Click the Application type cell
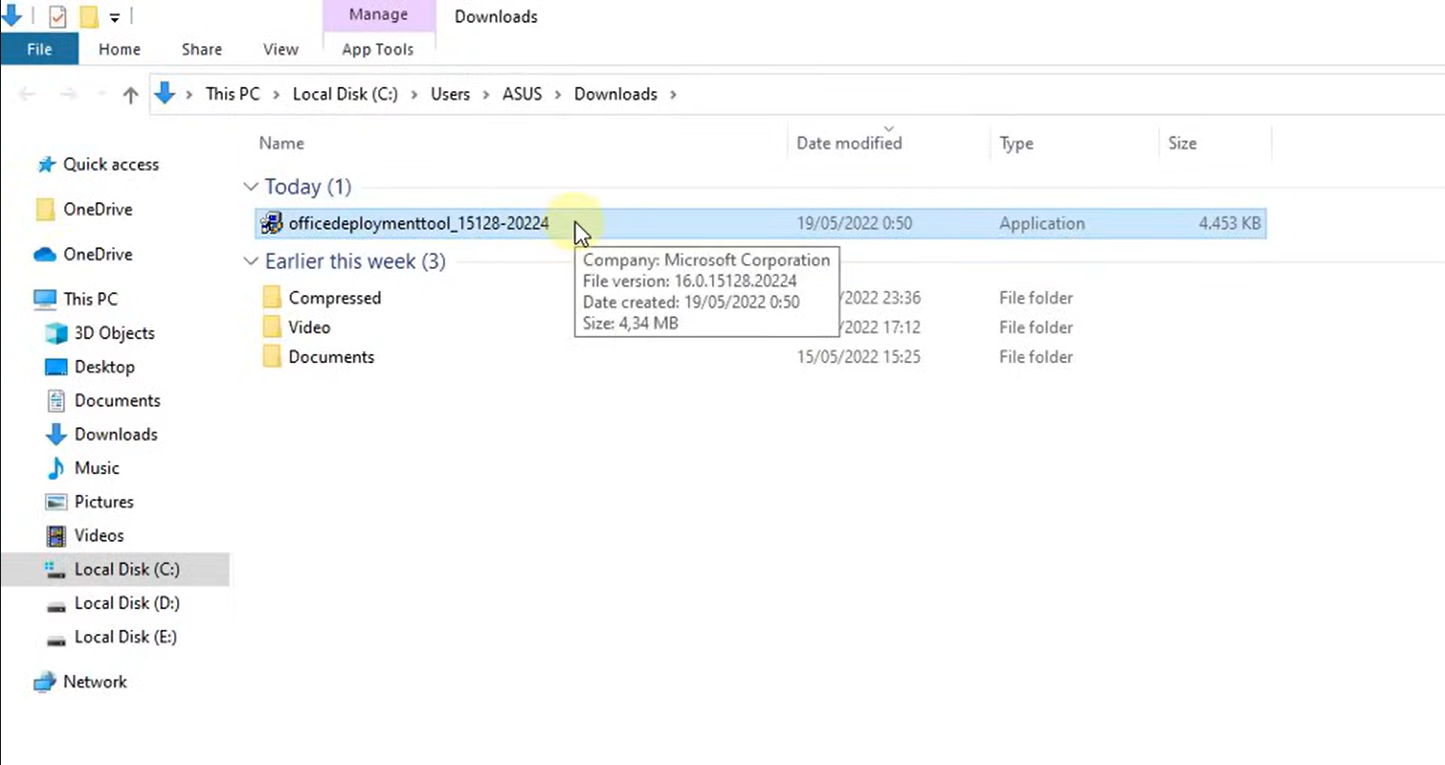Image resolution: width=1445 pixels, height=765 pixels. (1041, 224)
